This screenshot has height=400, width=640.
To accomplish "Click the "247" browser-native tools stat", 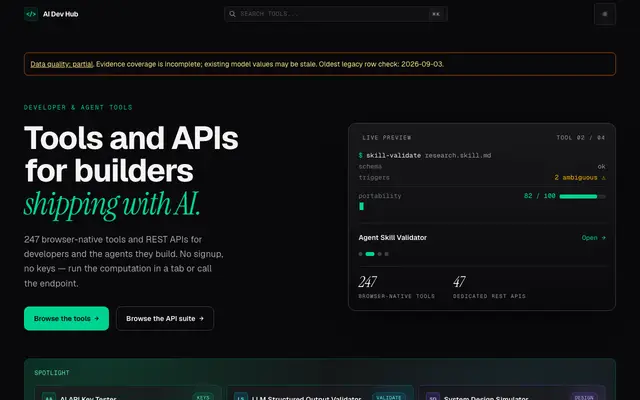I will (x=367, y=282).
